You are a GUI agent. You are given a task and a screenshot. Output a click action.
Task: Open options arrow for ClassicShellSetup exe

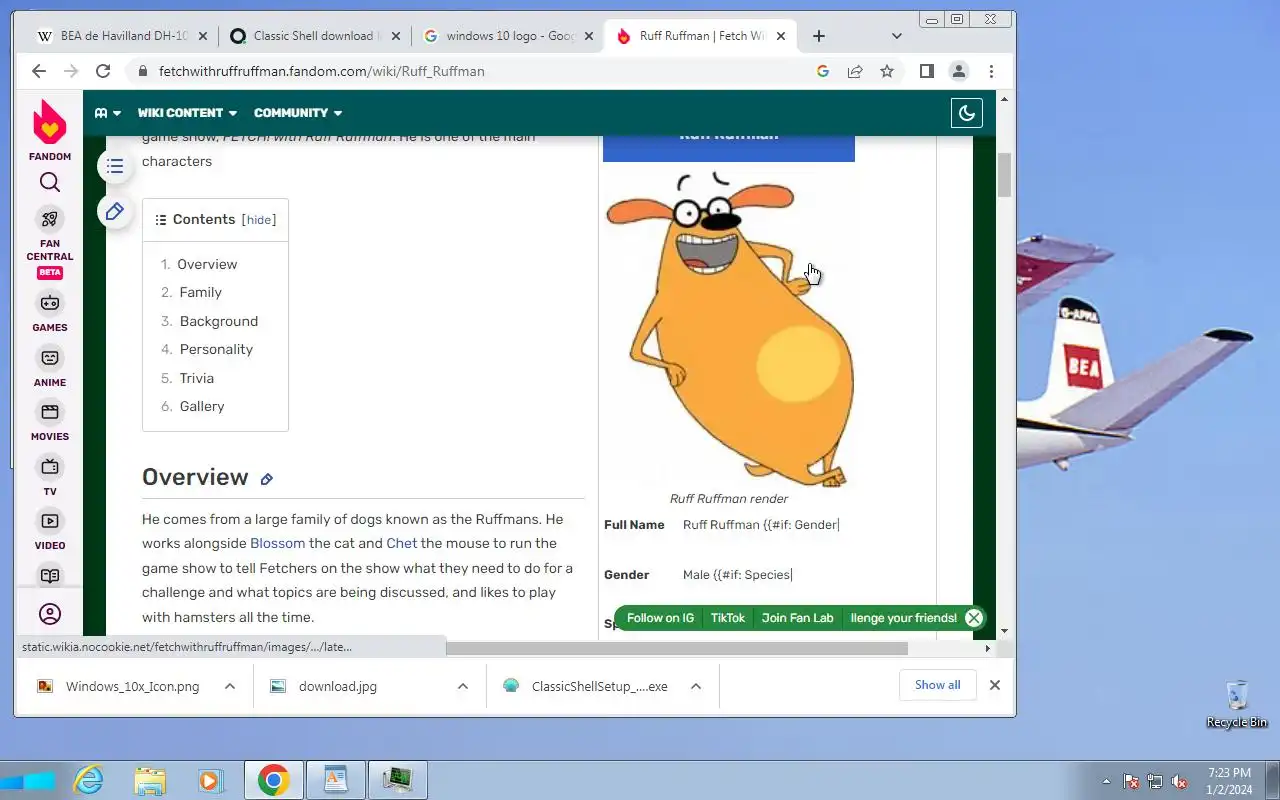696,686
